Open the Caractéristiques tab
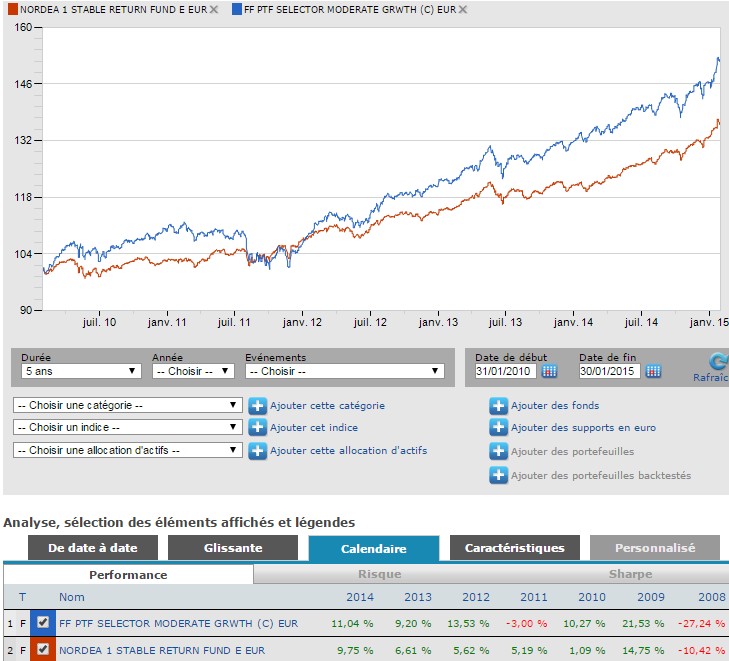Image resolution: width=729 pixels, height=661 pixels. click(x=515, y=548)
